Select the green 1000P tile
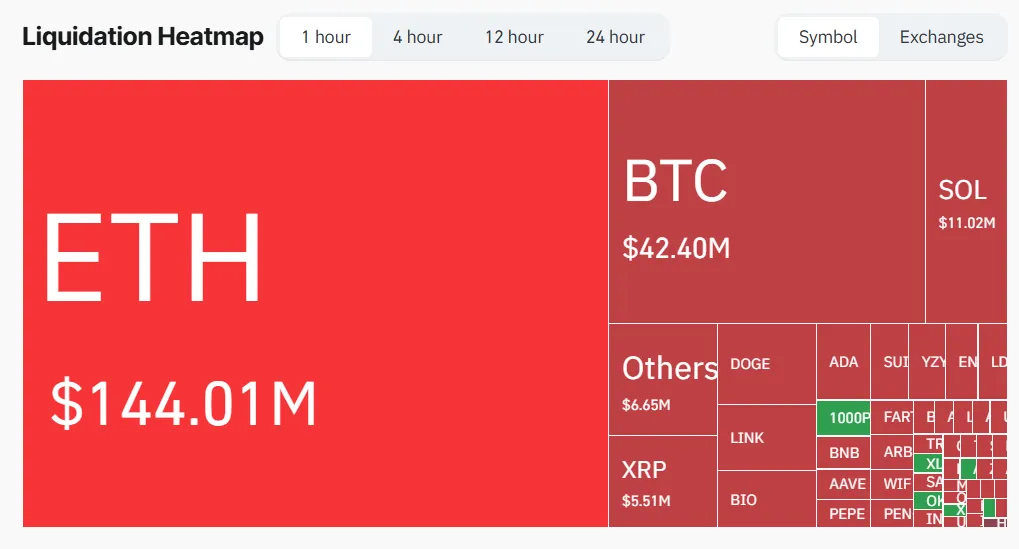 click(844, 418)
